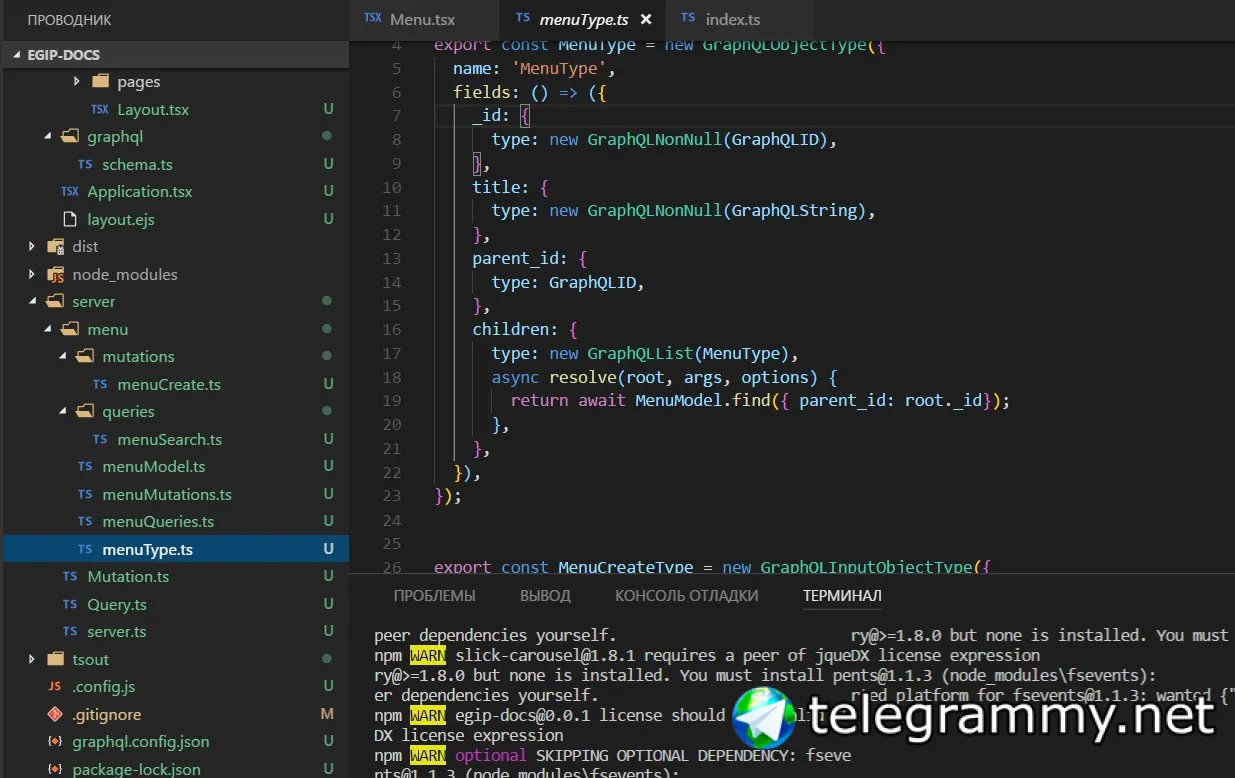1235x778 pixels.
Task: Expand the dist folder arrow
Action: pyautogui.click(x=32, y=247)
